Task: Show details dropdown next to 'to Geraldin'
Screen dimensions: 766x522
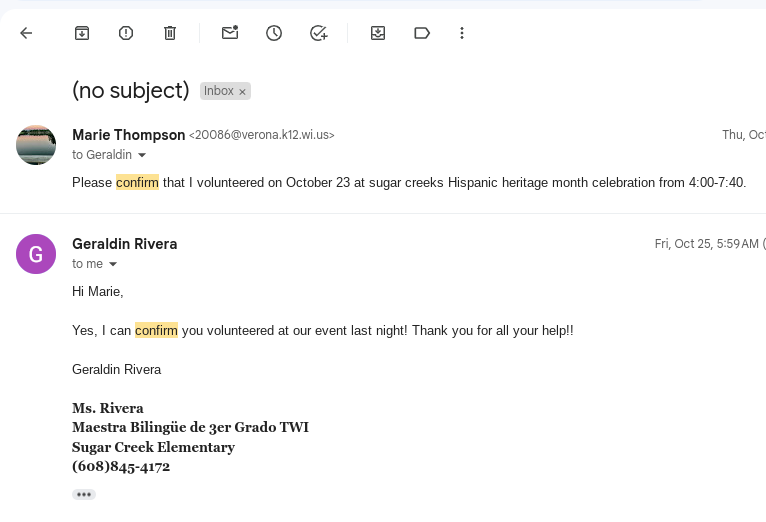Action: pos(142,155)
